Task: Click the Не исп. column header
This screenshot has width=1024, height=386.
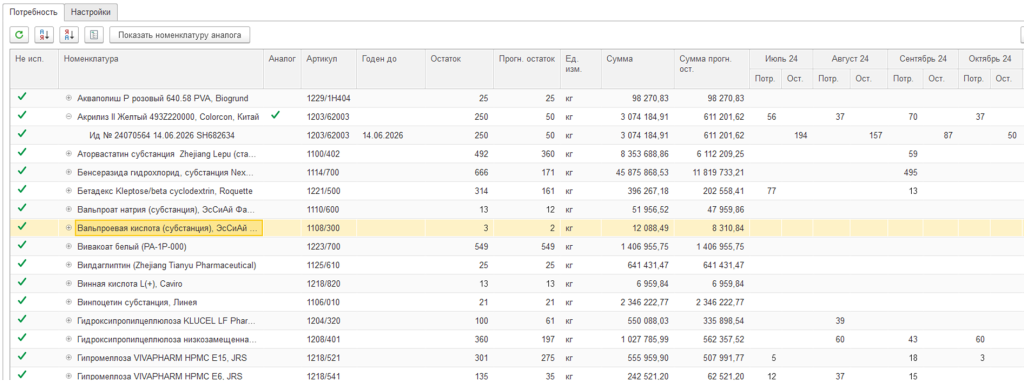Action: click(34, 69)
